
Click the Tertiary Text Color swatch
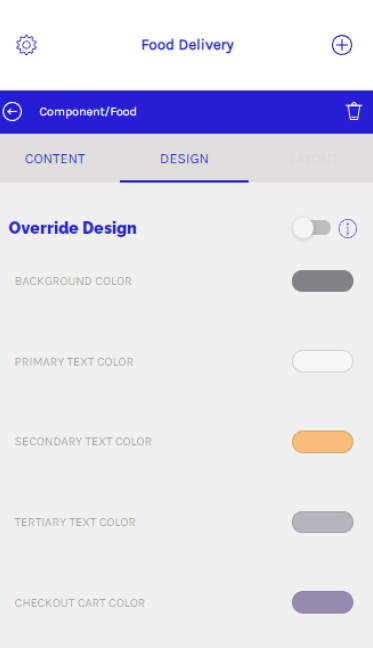click(323, 522)
